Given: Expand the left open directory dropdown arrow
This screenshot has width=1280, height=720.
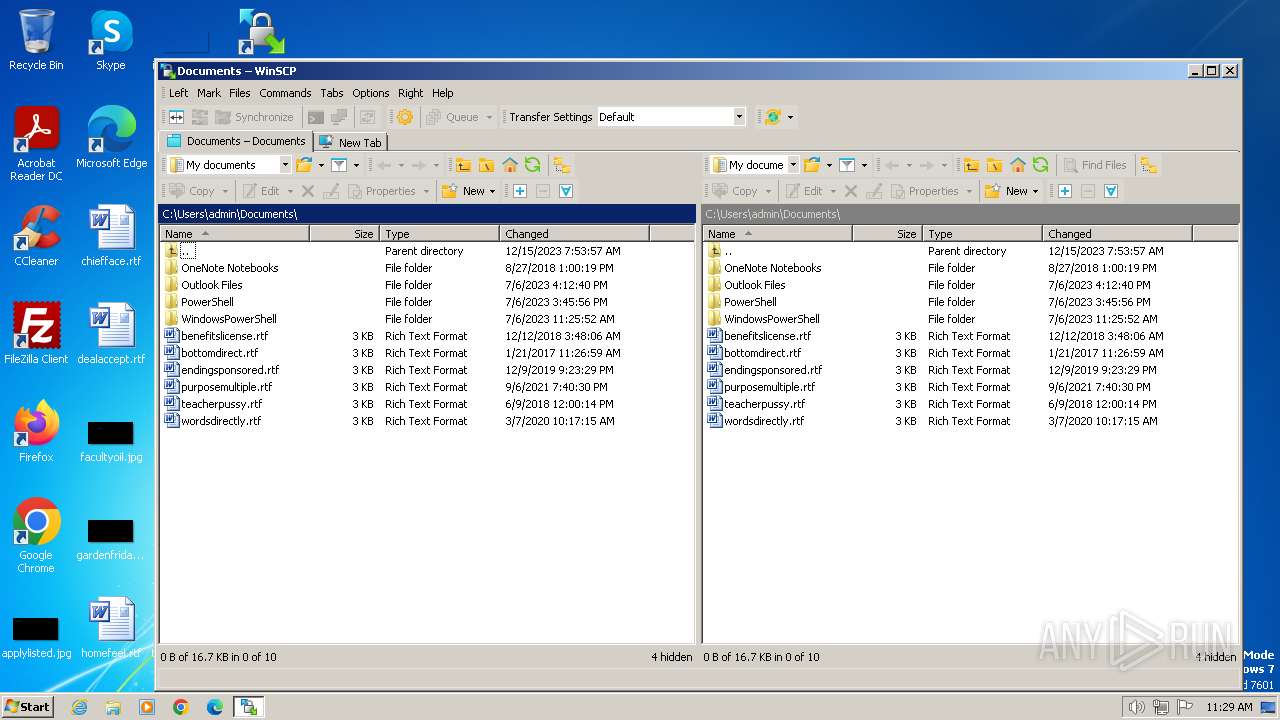Looking at the screenshot, I should click(321, 165).
